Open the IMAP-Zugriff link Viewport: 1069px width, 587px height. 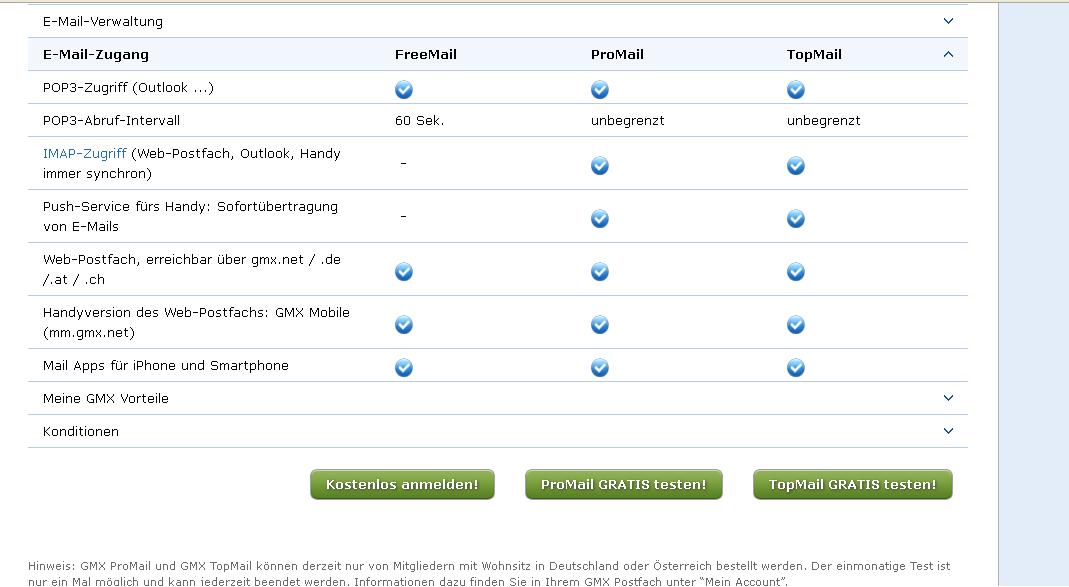click(85, 154)
